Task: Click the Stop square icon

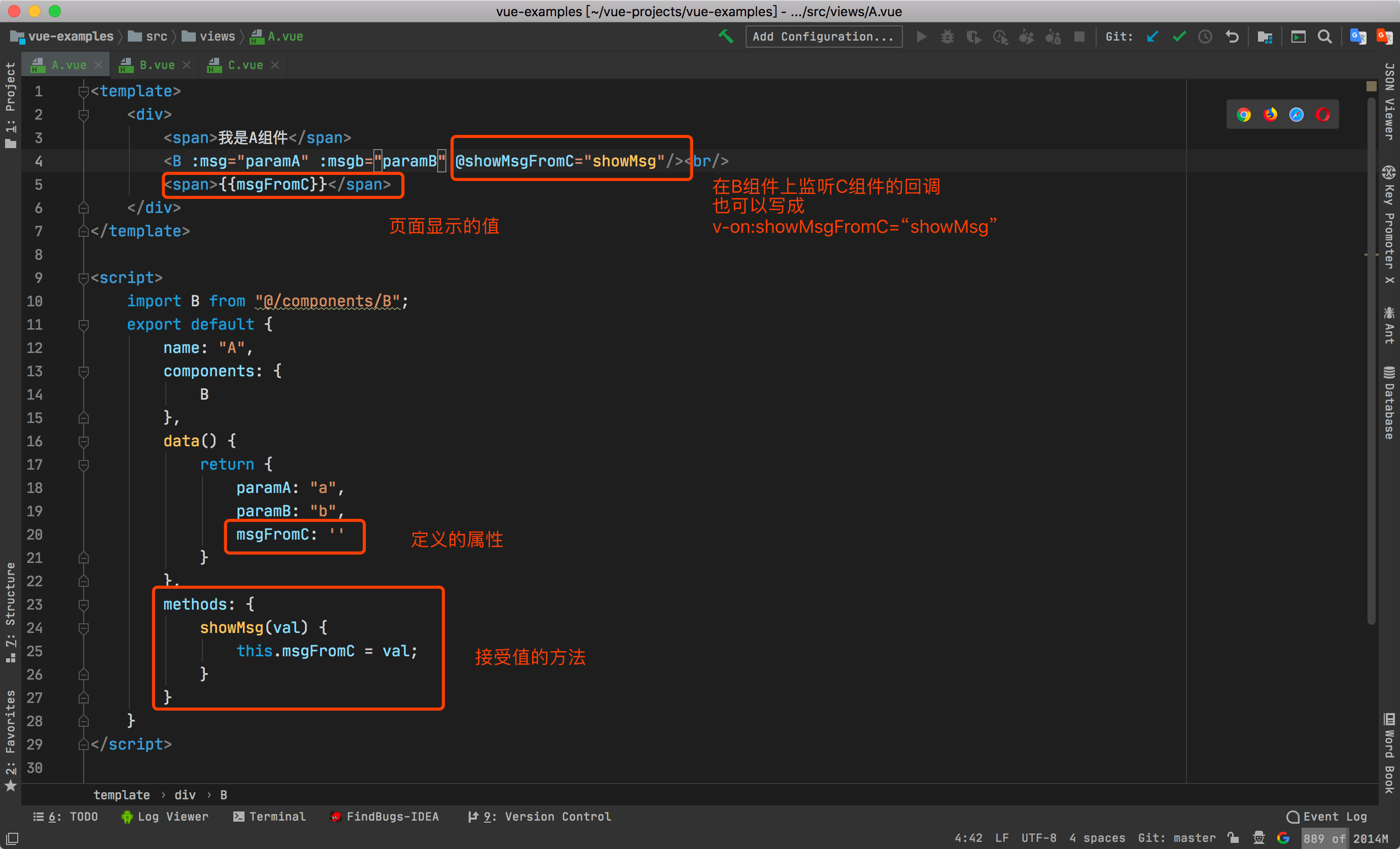Action: pyautogui.click(x=1079, y=37)
